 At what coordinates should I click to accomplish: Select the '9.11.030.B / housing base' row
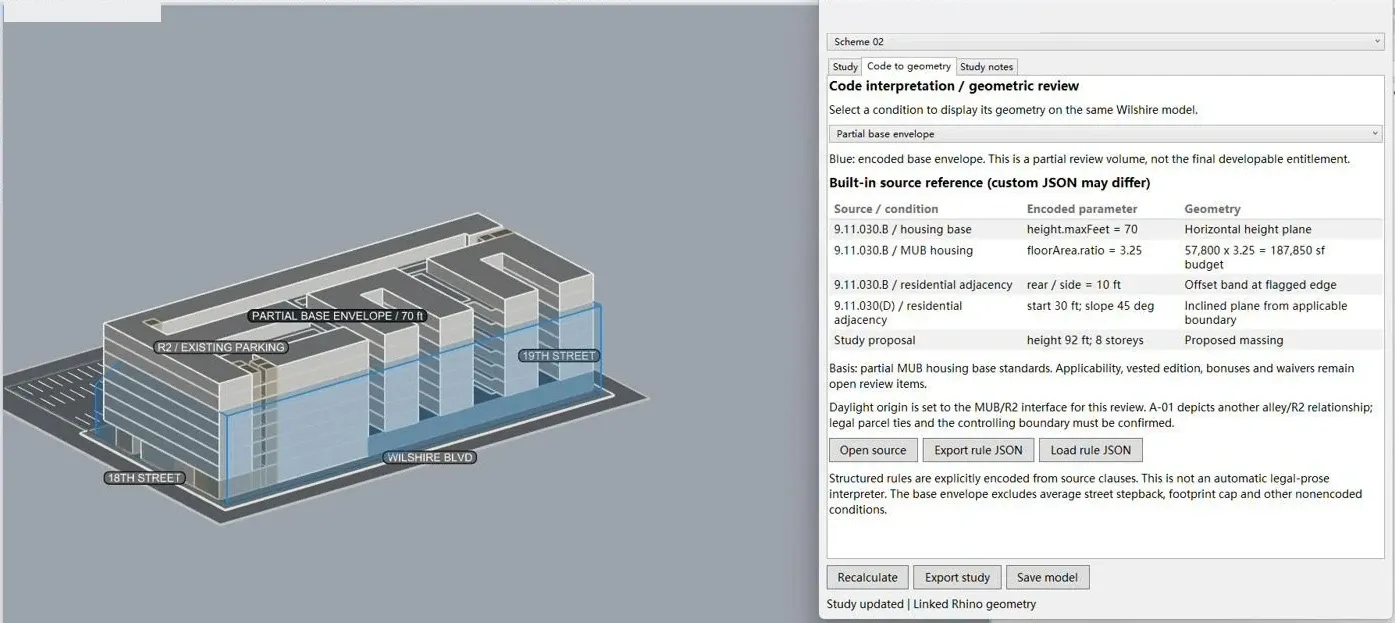point(1105,229)
